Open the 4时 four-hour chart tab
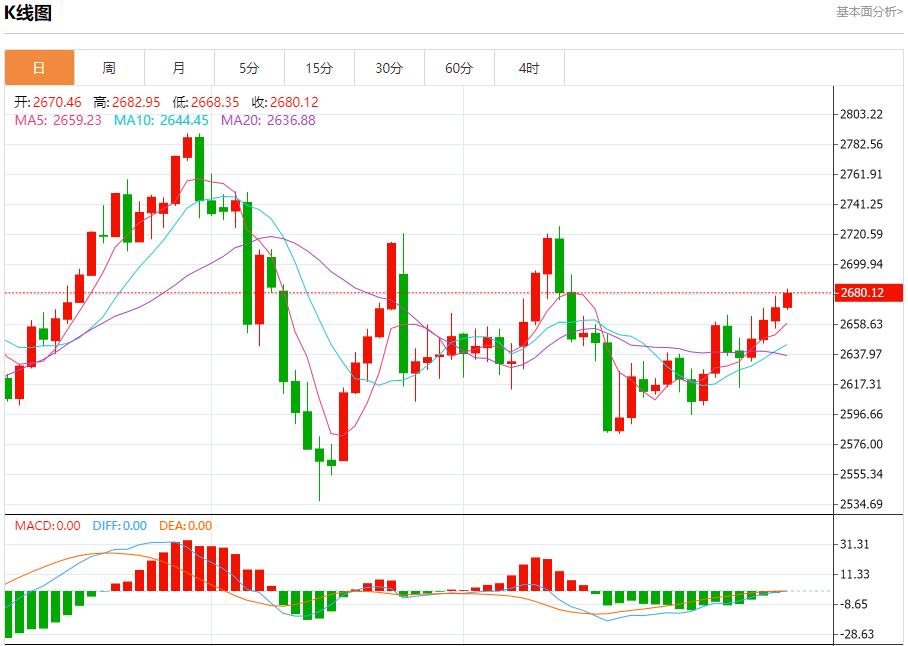908x646 pixels. coord(529,68)
